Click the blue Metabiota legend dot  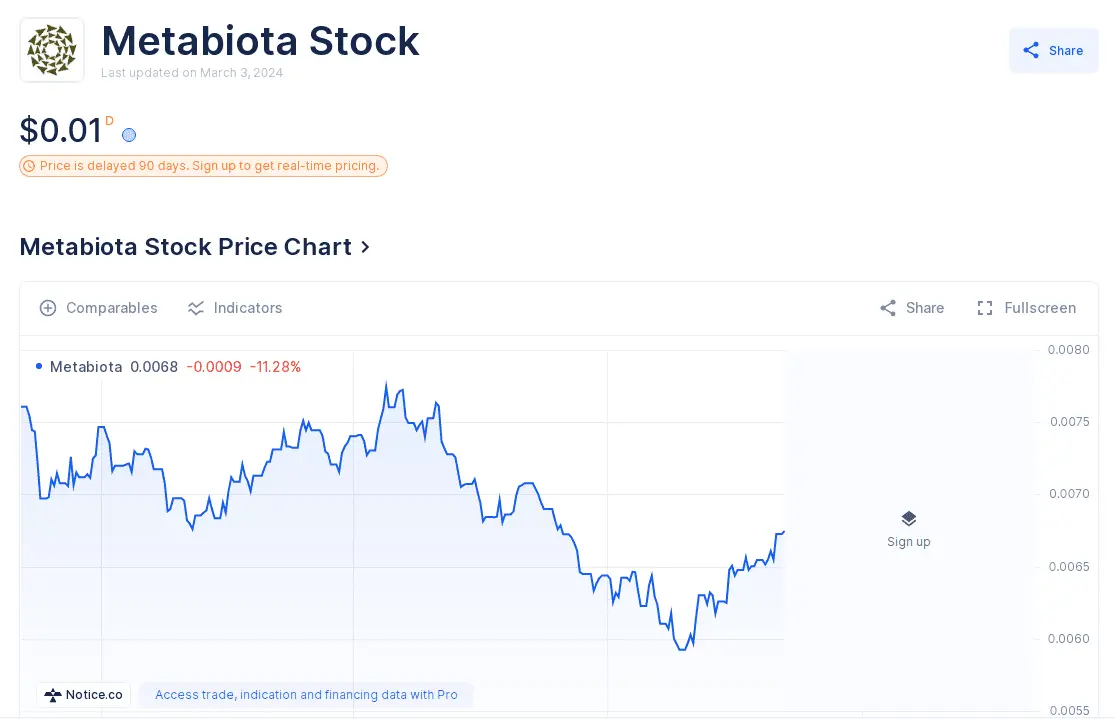(x=39, y=367)
